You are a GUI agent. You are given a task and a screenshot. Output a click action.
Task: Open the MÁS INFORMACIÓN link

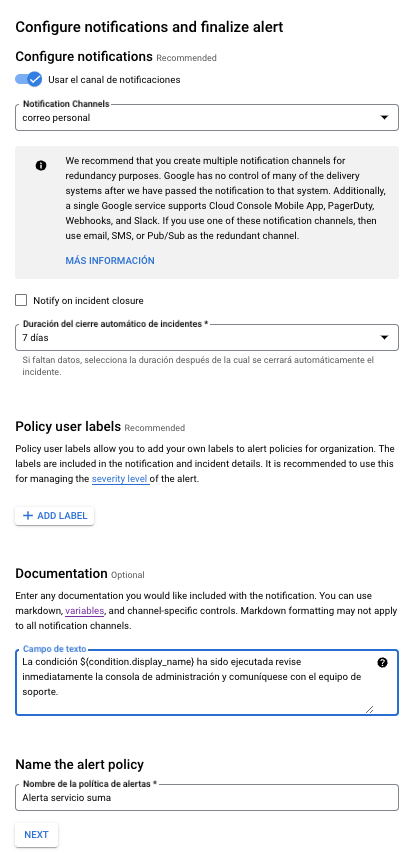[x=110, y=261]
